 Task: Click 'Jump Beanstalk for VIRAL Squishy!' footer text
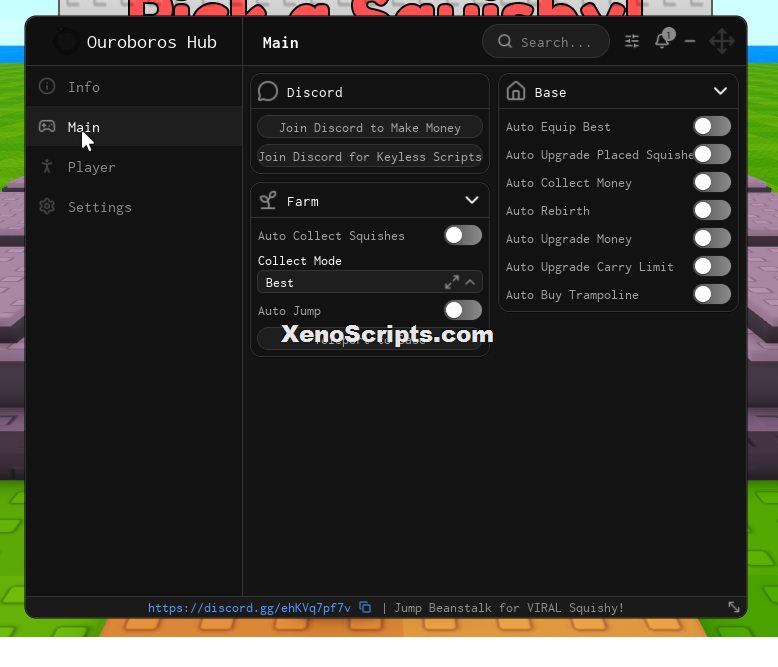point(509,608)
